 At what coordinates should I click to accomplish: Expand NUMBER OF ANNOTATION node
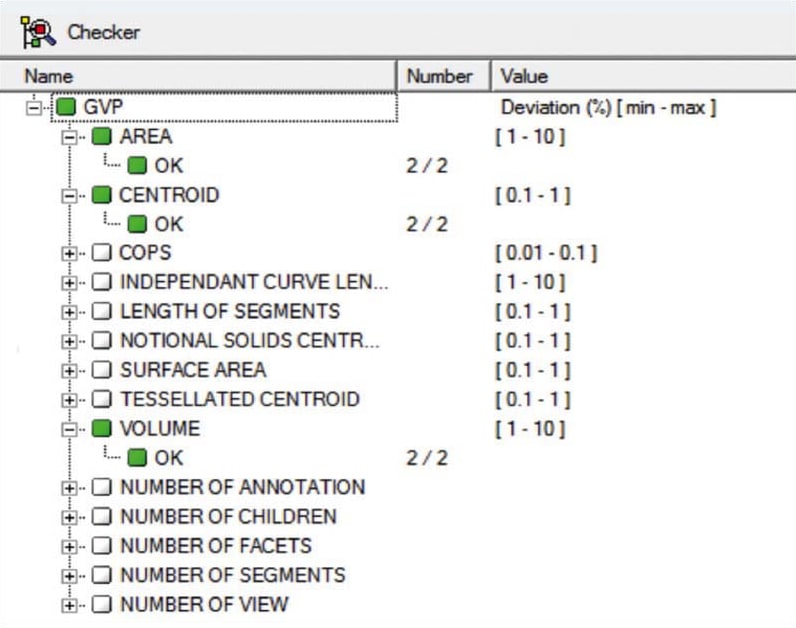click(x=69, y=488)
